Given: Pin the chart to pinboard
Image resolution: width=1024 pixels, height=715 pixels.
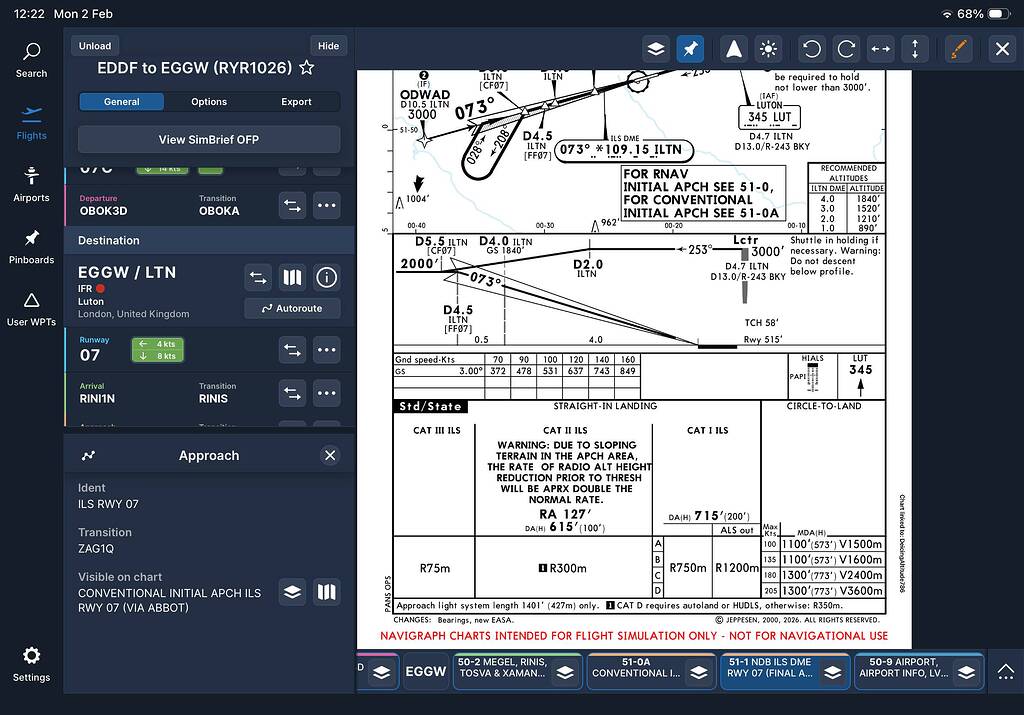Looking at the screenshot, I should point(690,49).
